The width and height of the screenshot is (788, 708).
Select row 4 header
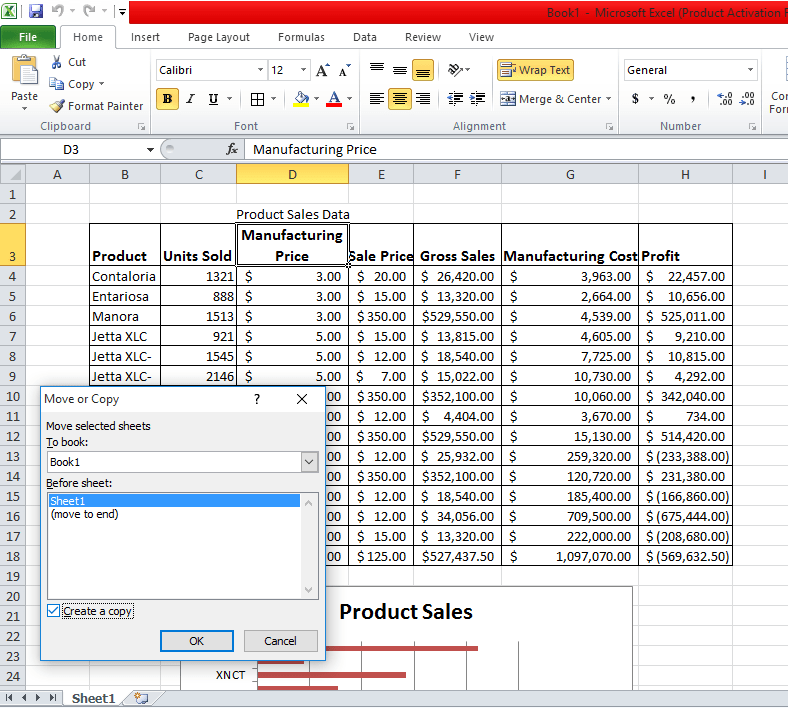click(13, 276)
